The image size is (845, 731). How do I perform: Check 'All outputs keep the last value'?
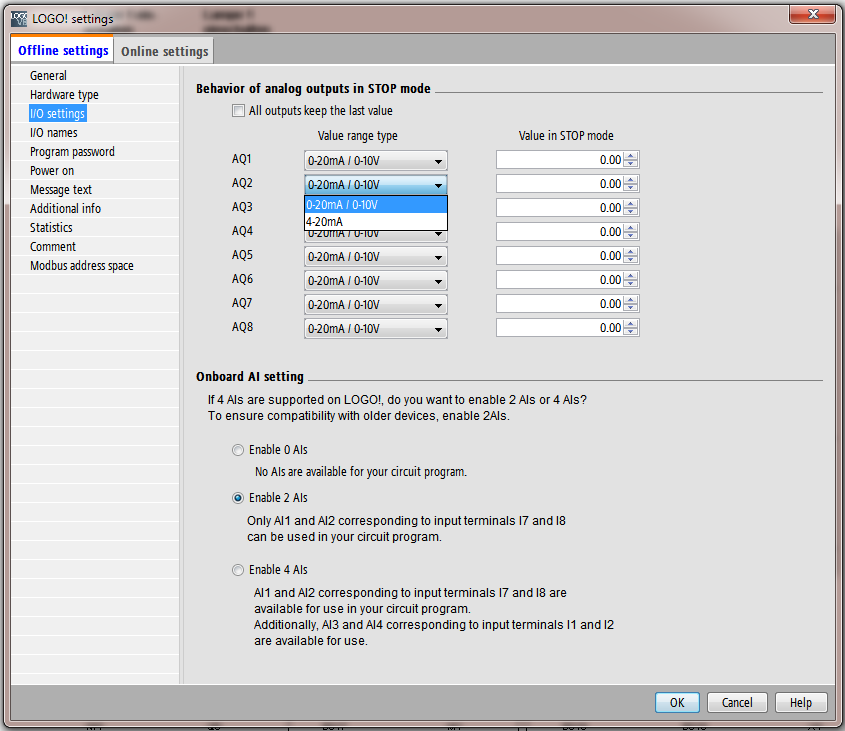click(238, 111)
